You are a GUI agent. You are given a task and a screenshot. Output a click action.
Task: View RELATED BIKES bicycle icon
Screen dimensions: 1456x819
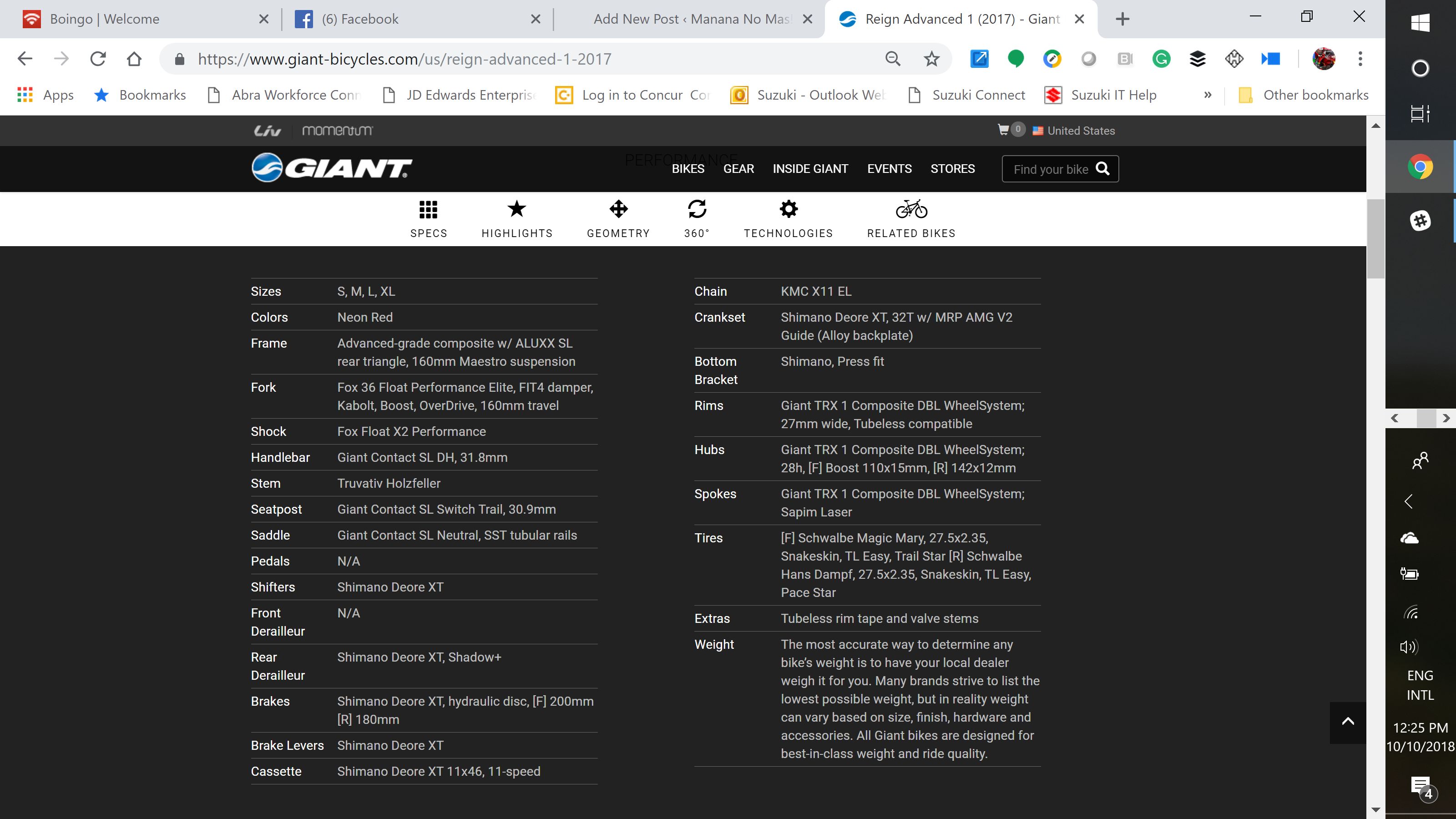point(911,208)
